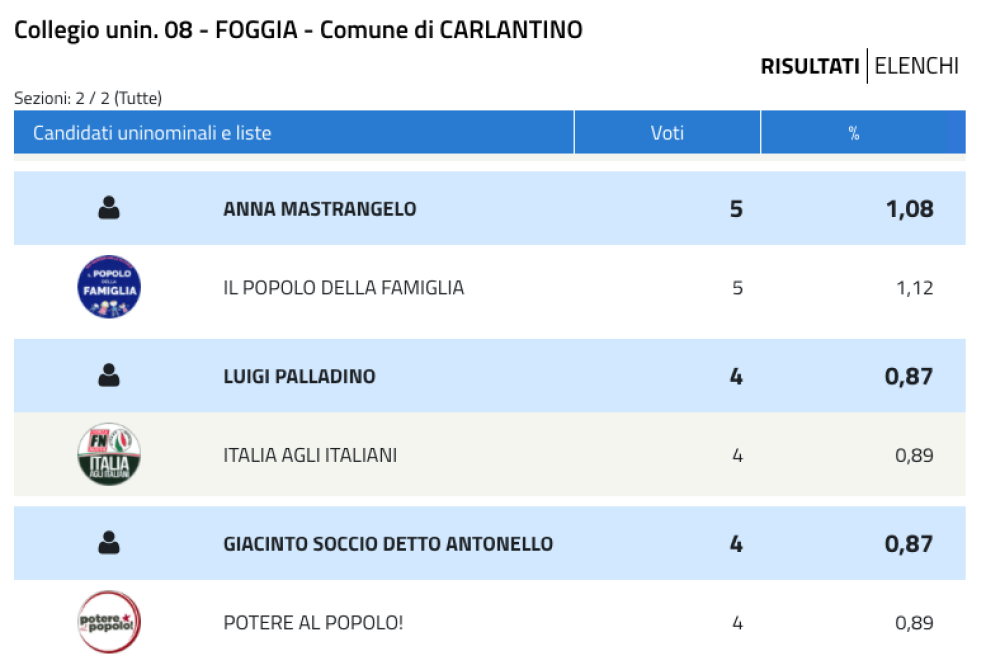Switch to the ELENCHI tab
The image size is (985, 670).
pyautogui.click(x=916, y=66)
